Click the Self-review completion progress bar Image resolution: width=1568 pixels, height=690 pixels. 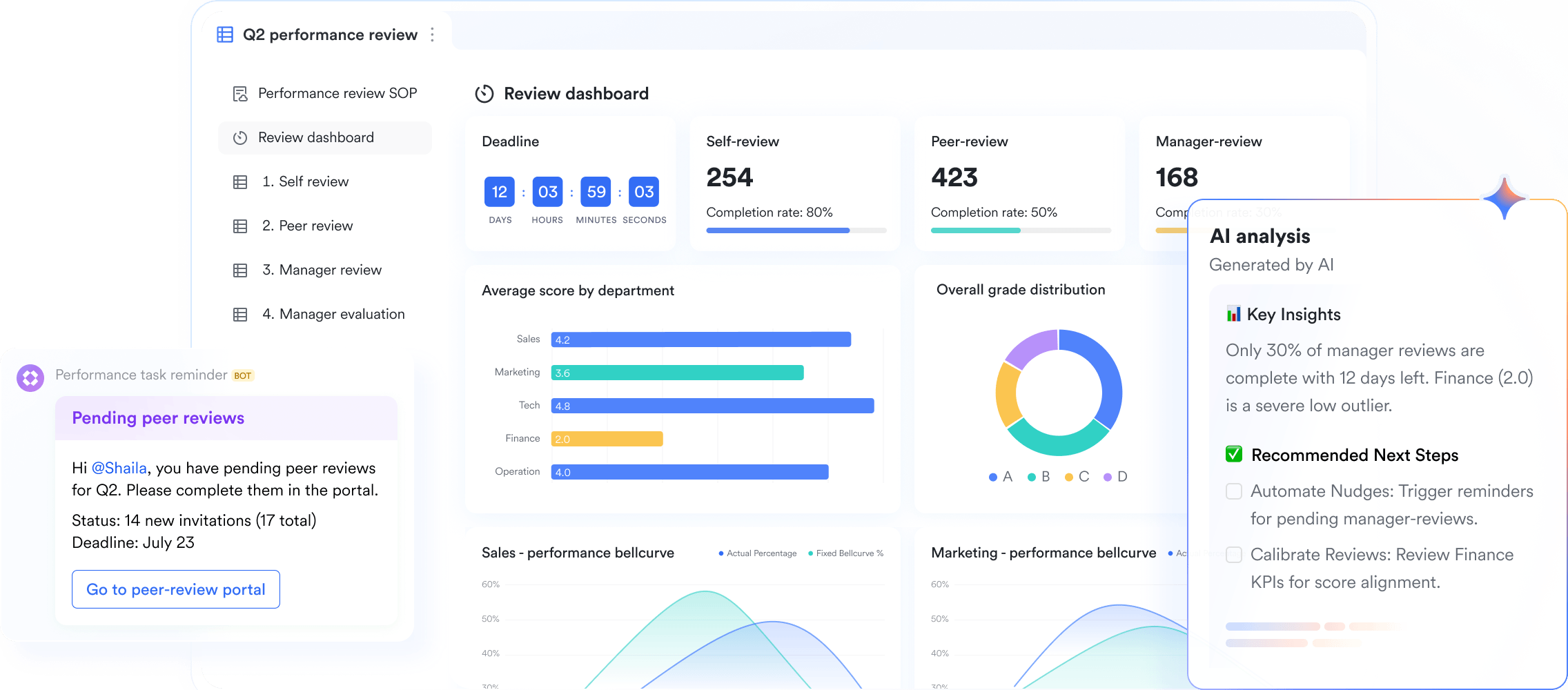point(796,230)
